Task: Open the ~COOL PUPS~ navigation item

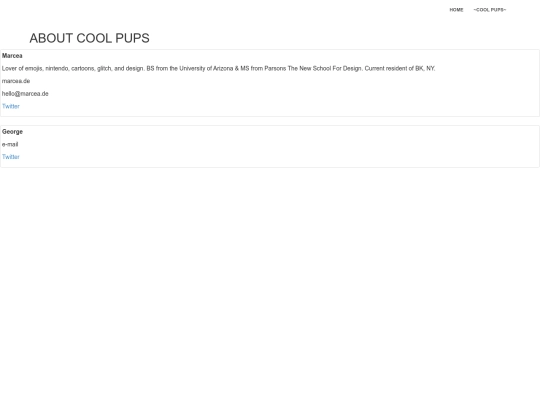Action: coord(490,10)
